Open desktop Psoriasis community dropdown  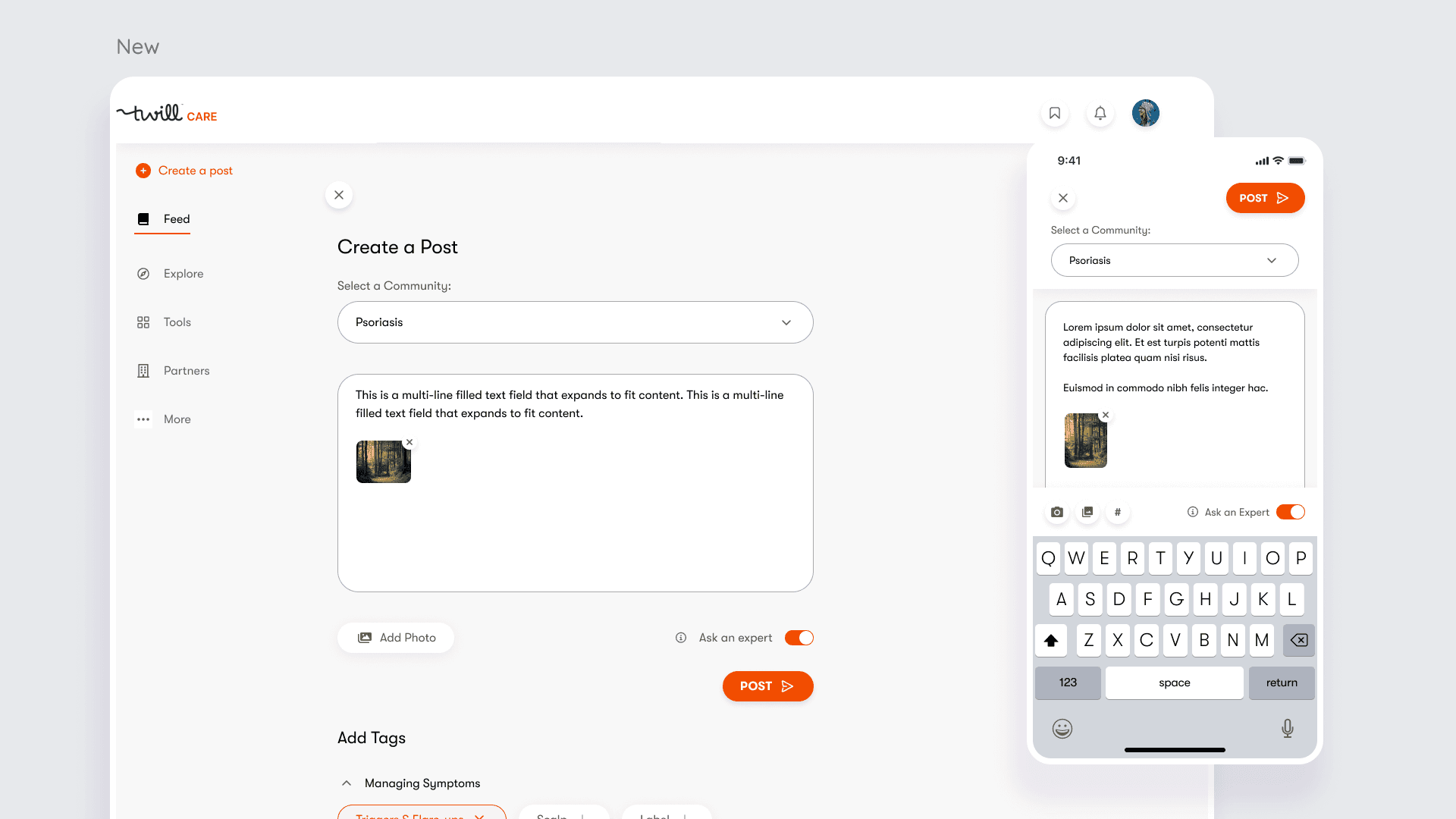(x=575, y=322)
